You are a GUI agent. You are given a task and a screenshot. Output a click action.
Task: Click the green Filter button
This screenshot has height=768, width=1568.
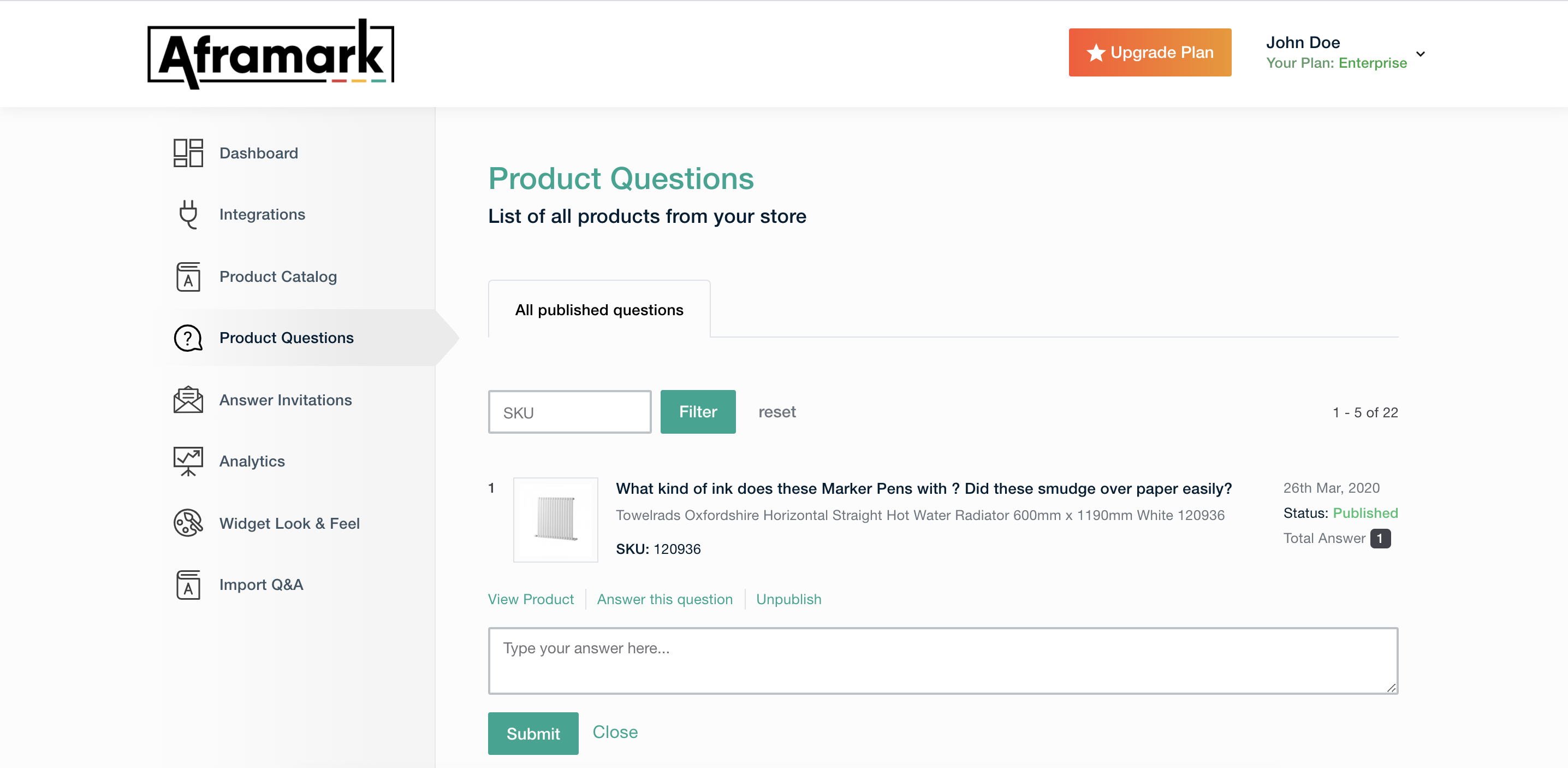point(698,412)
